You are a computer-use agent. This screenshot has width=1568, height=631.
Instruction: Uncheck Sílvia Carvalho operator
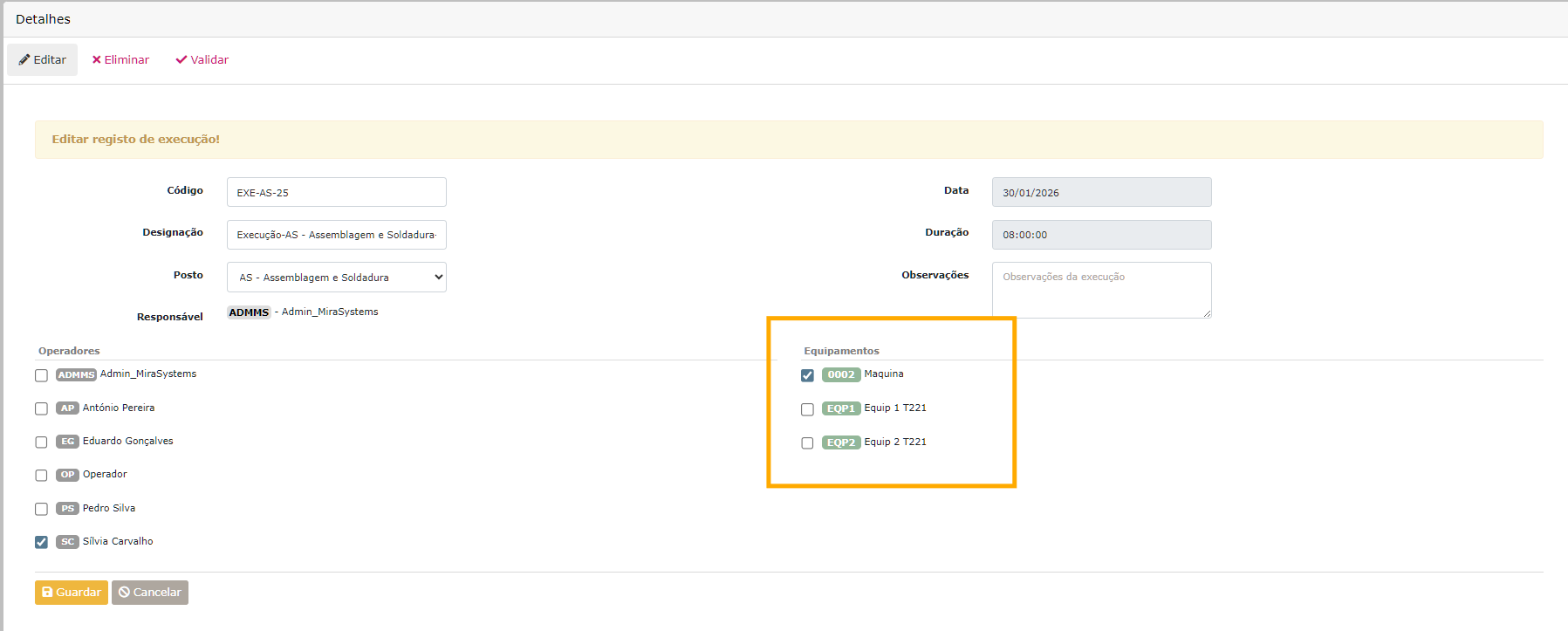click(x=41, y=542)
